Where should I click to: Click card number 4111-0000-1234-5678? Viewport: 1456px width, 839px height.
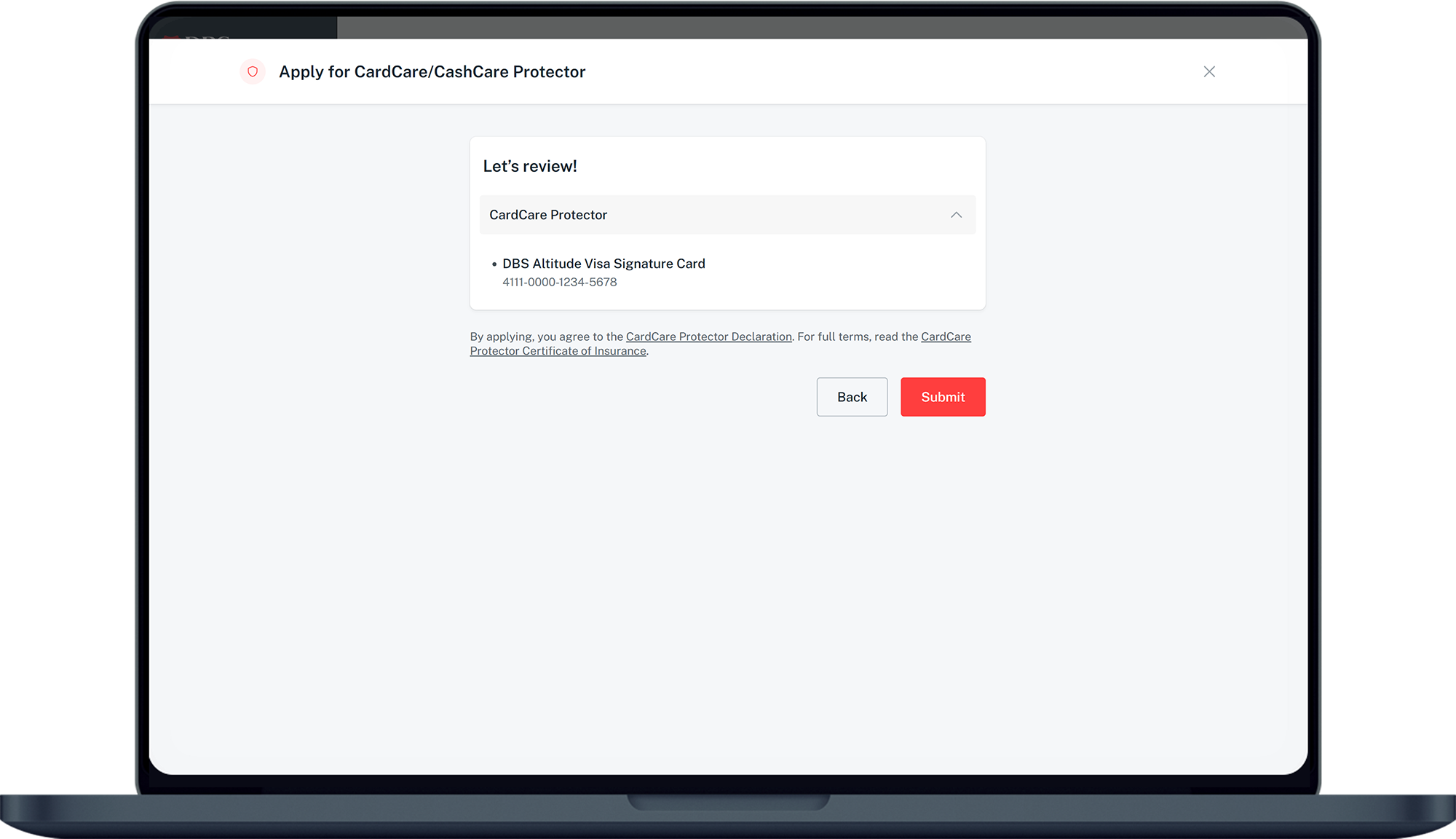pos(559,283)
